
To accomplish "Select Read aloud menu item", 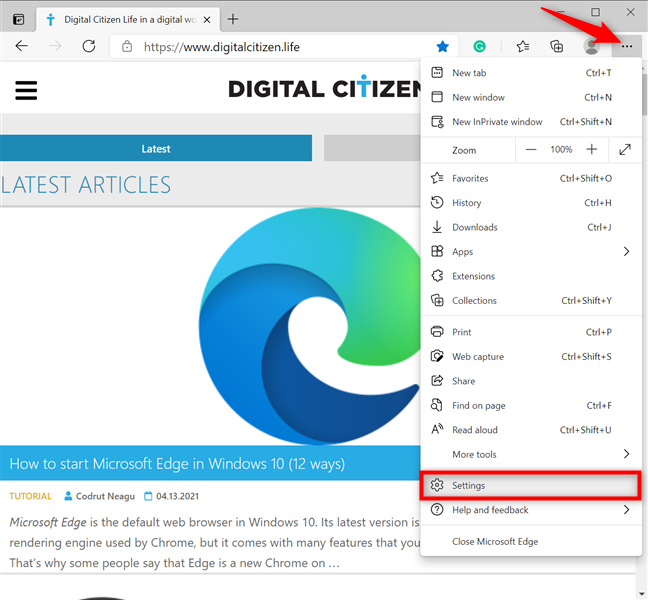I will click(531, 430).
